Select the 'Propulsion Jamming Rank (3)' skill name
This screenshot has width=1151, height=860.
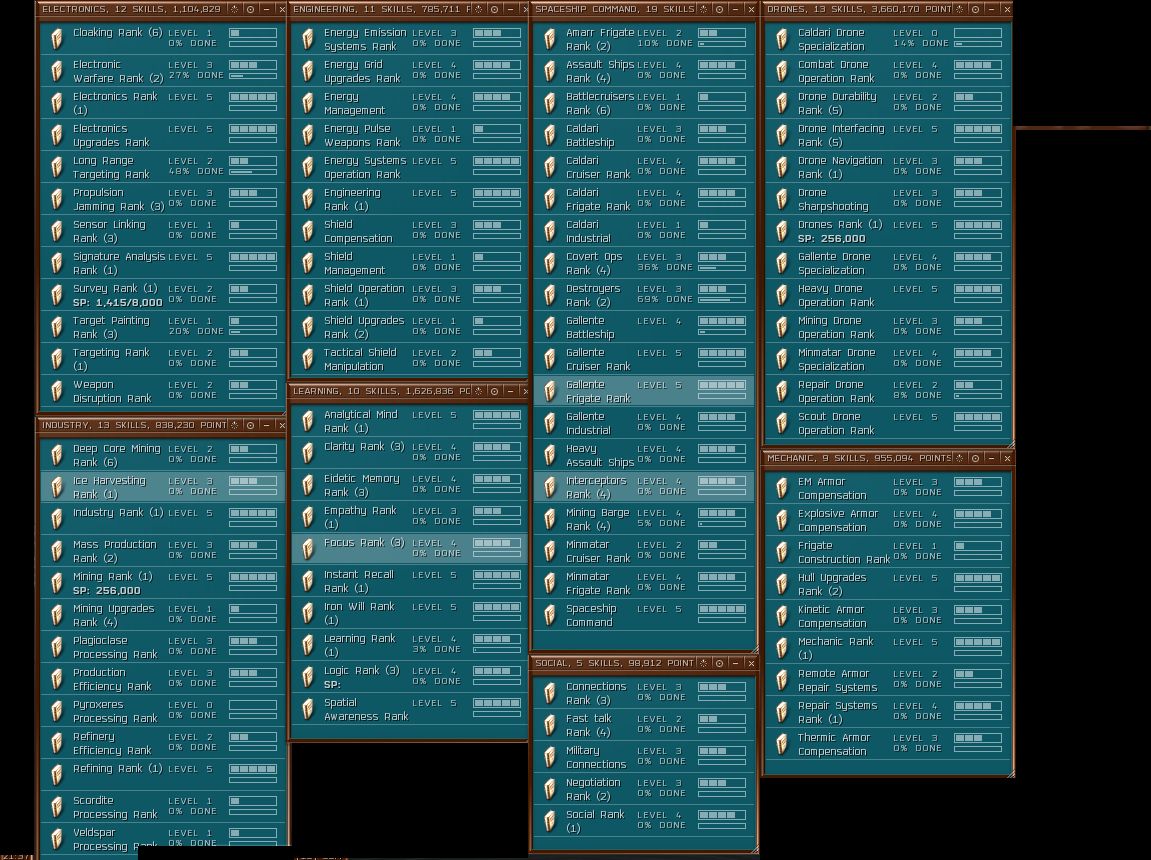118,200
